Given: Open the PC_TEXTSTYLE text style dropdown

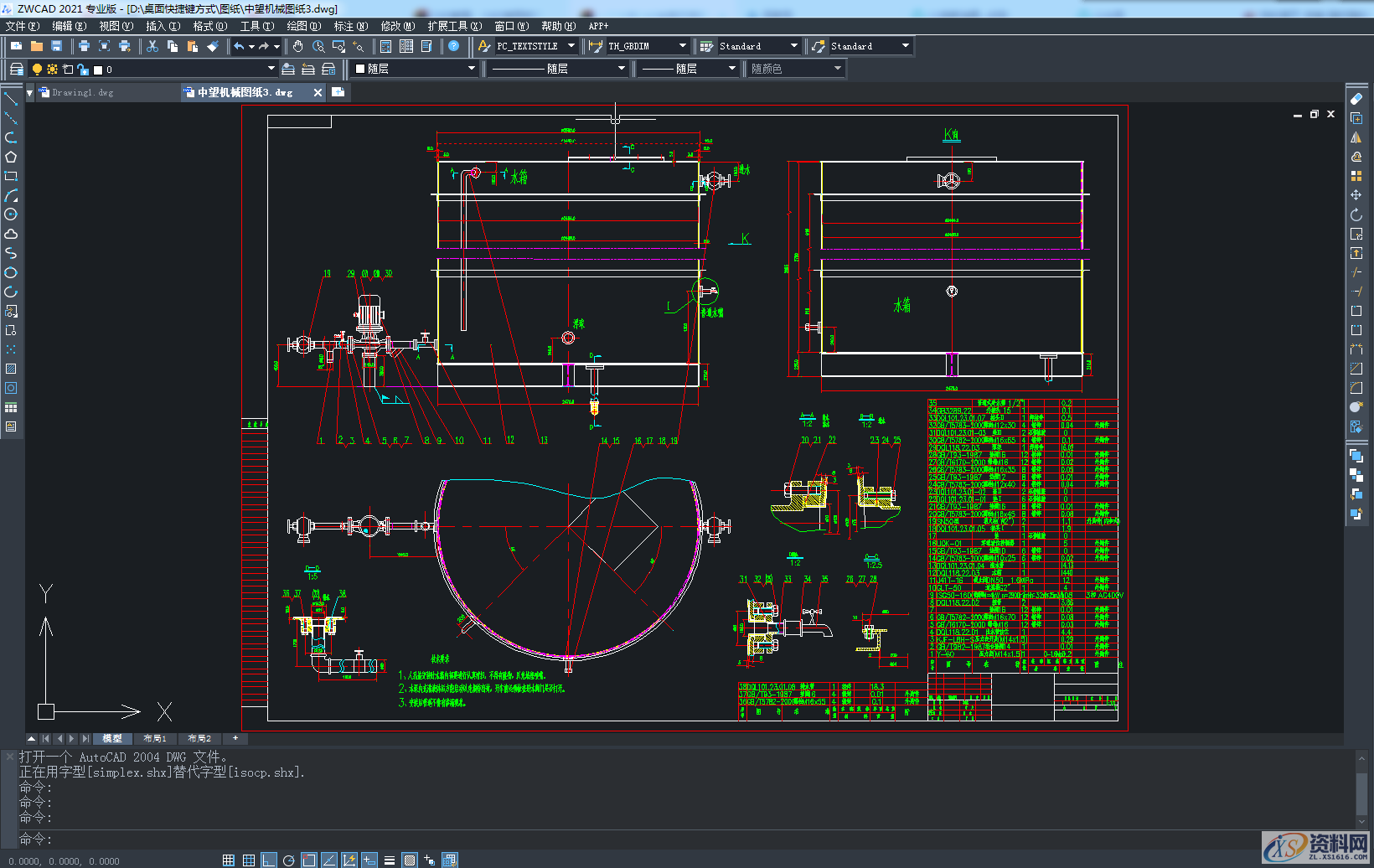Looking at the screenshot, I should [x=571, y=46].
